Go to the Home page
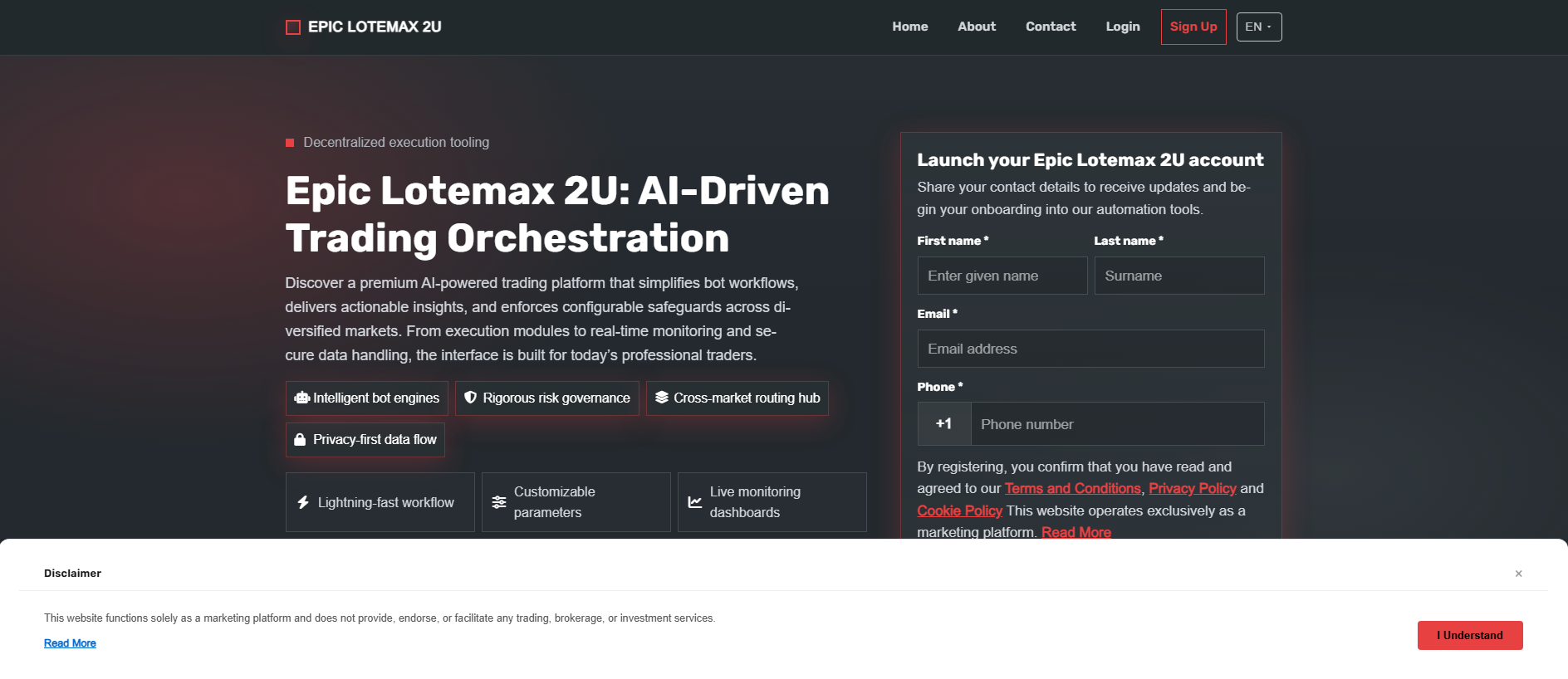This screenshot has height=679, width=1568. coord(910,27)
